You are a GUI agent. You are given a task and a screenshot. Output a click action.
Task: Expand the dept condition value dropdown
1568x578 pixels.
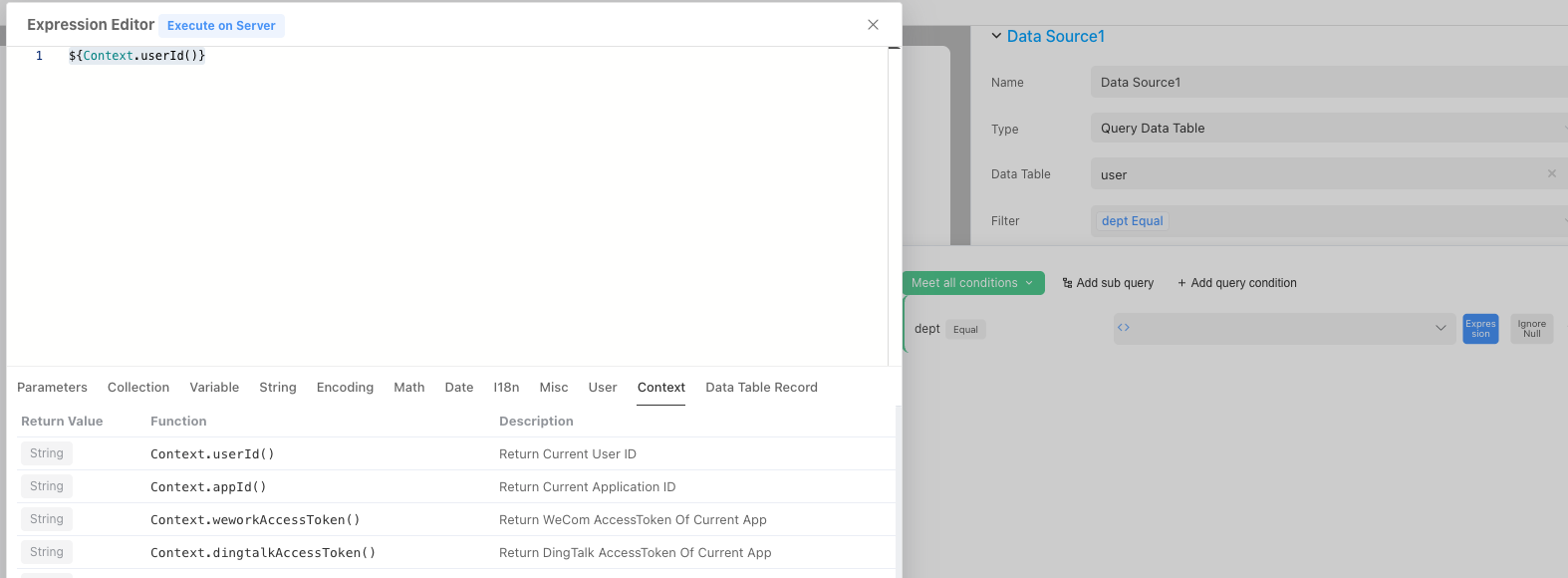point(1439,328)
